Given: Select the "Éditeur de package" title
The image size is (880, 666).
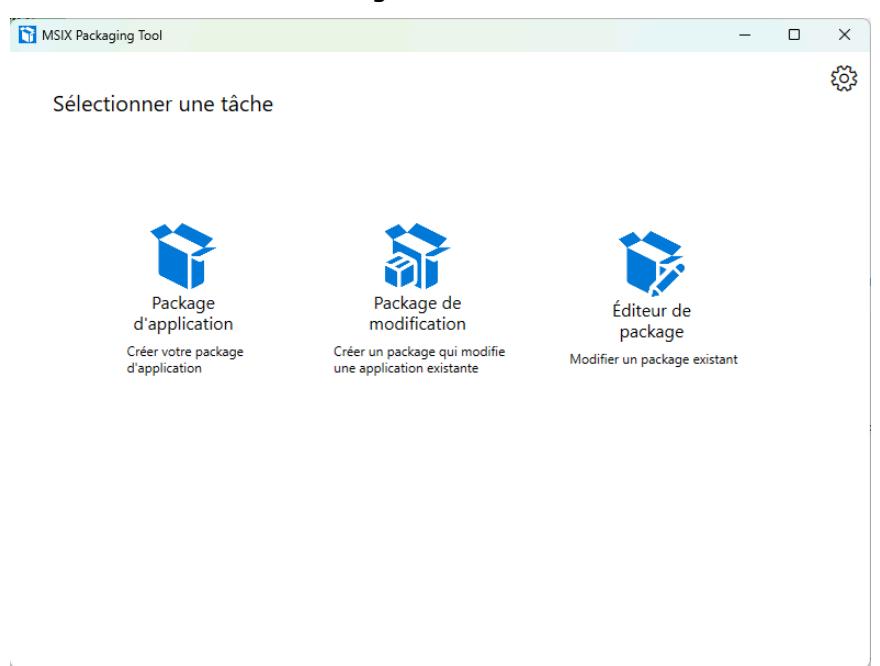Looking at the screenshot, I should coord(652,320).
